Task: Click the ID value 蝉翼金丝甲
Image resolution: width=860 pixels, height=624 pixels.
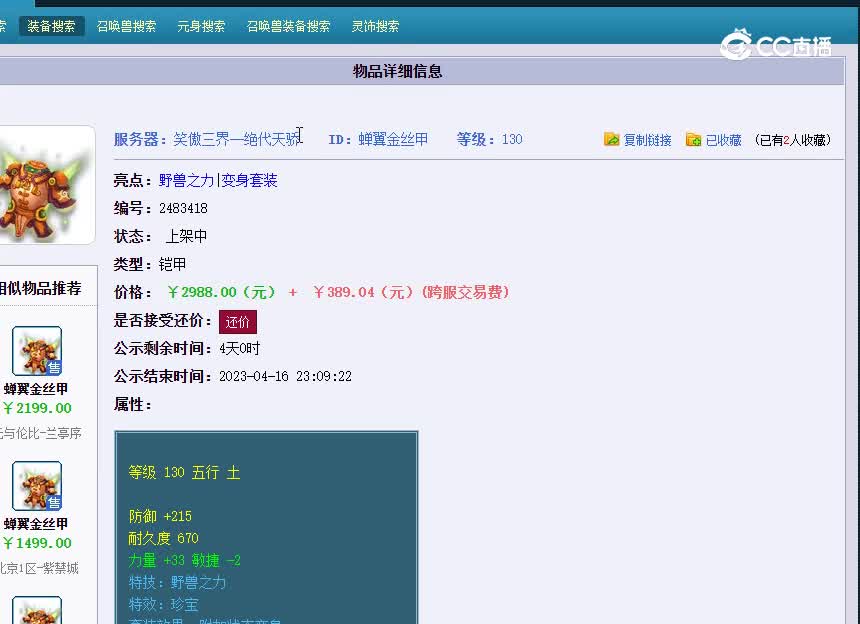Action: pos(393,139)
